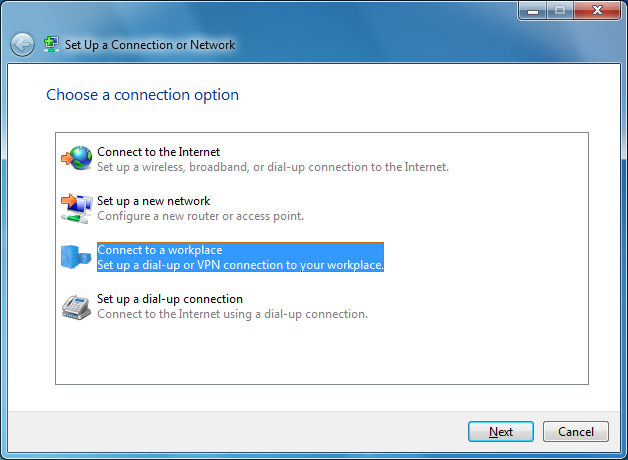Click the network wizard icon in title bar

[51, 45]
